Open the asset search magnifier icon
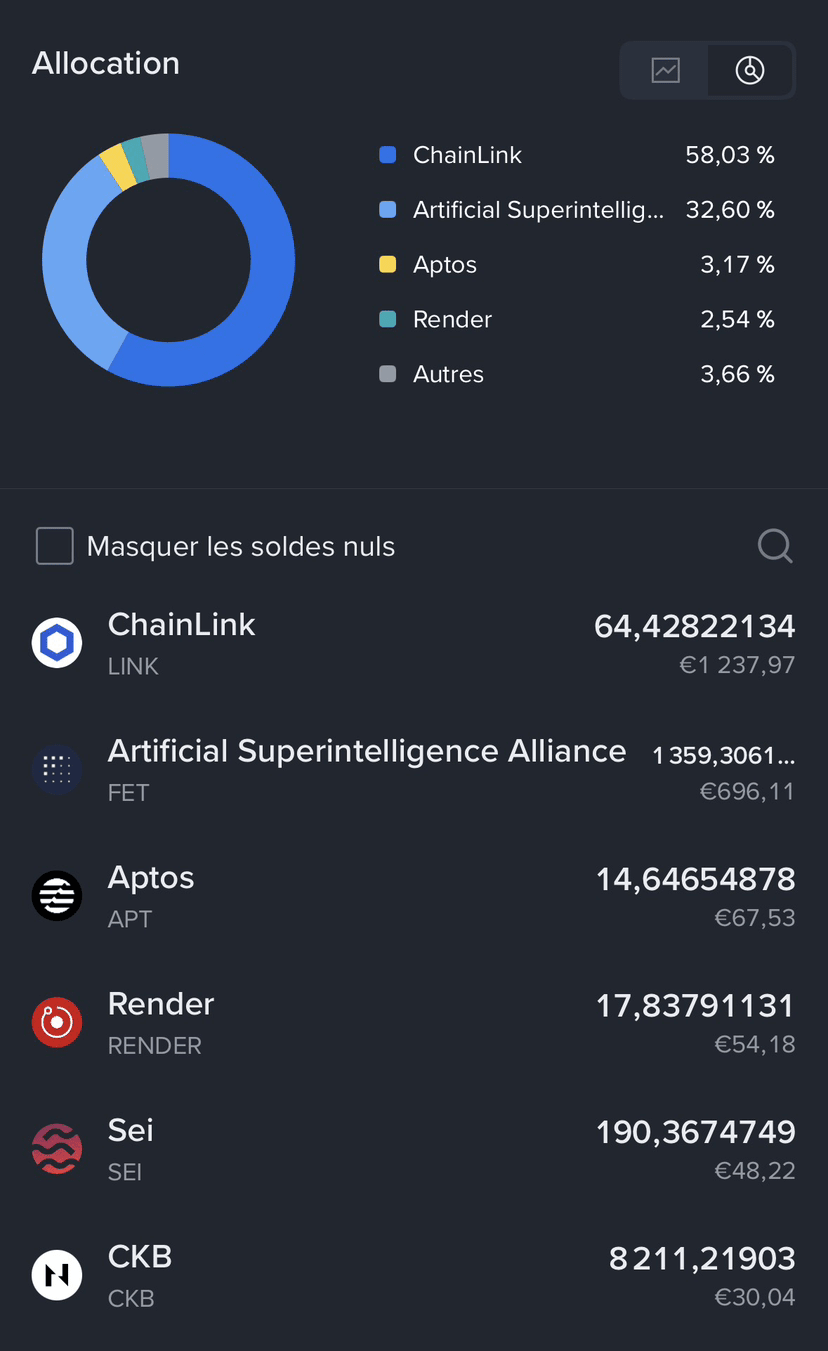This screenshot has height=1351, width=828. coord(775,546)
